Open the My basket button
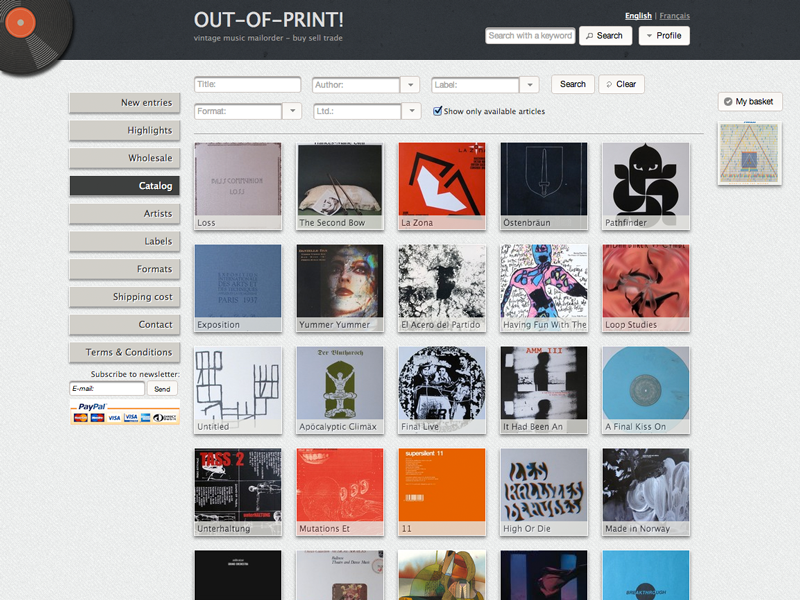The width and height of the screenshot is (800, 600). 749,102
